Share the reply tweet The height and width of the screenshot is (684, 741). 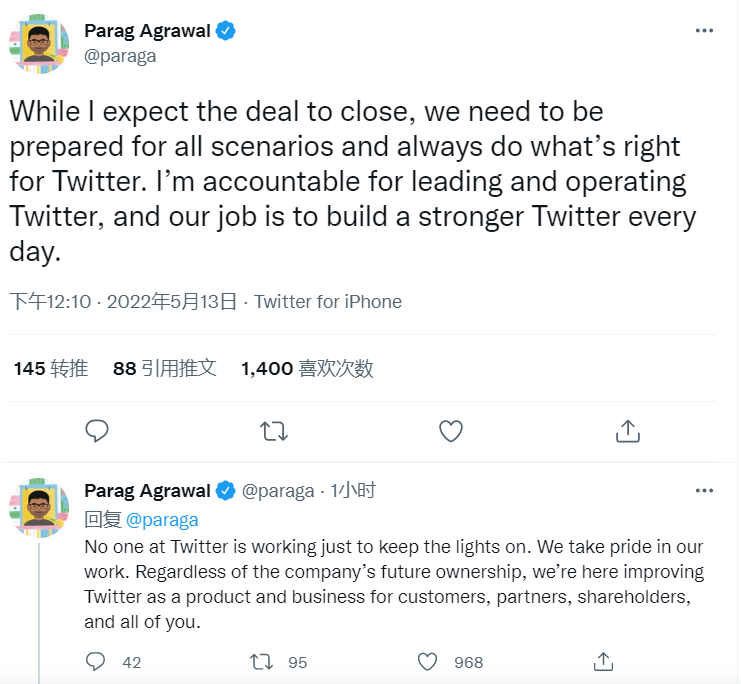[603, 662]
